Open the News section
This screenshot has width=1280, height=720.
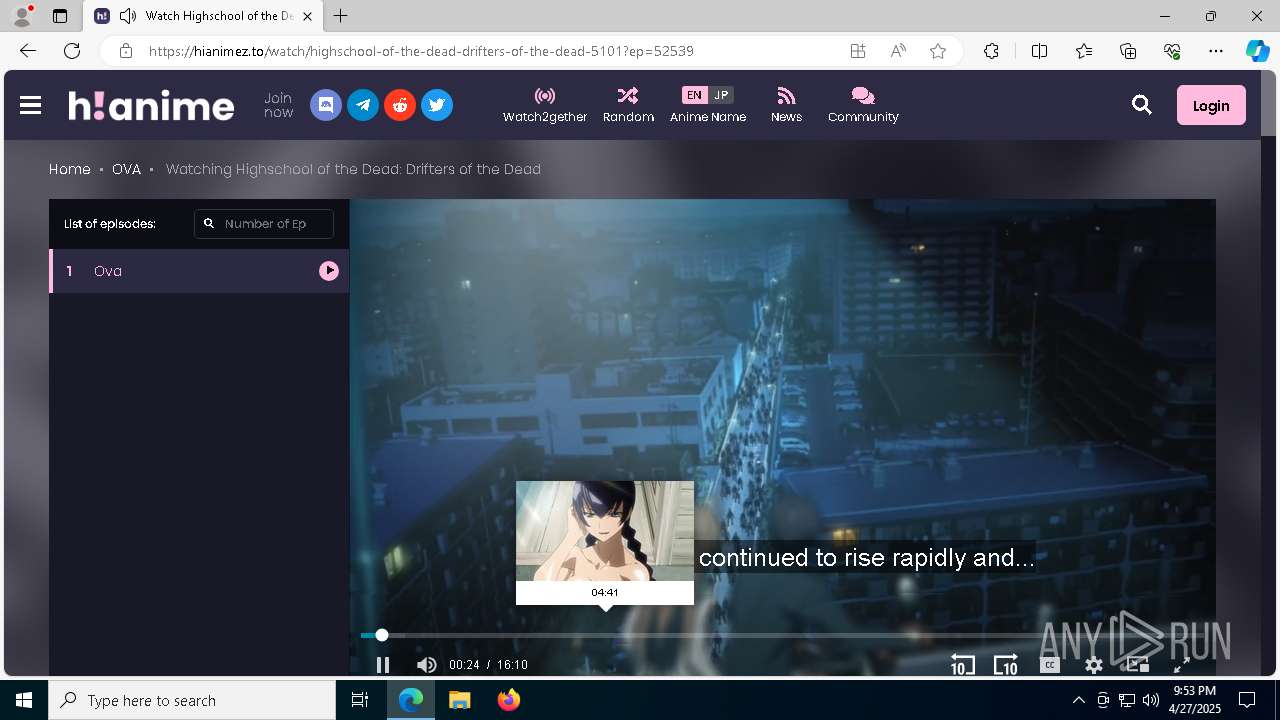pos(786,105)
